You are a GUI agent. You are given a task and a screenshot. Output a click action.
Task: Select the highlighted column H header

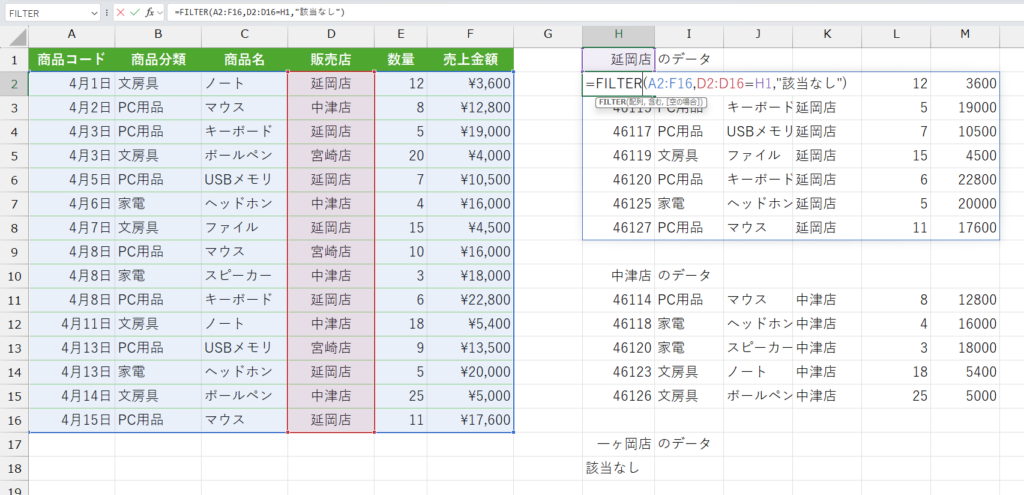[x=618, y=36]
